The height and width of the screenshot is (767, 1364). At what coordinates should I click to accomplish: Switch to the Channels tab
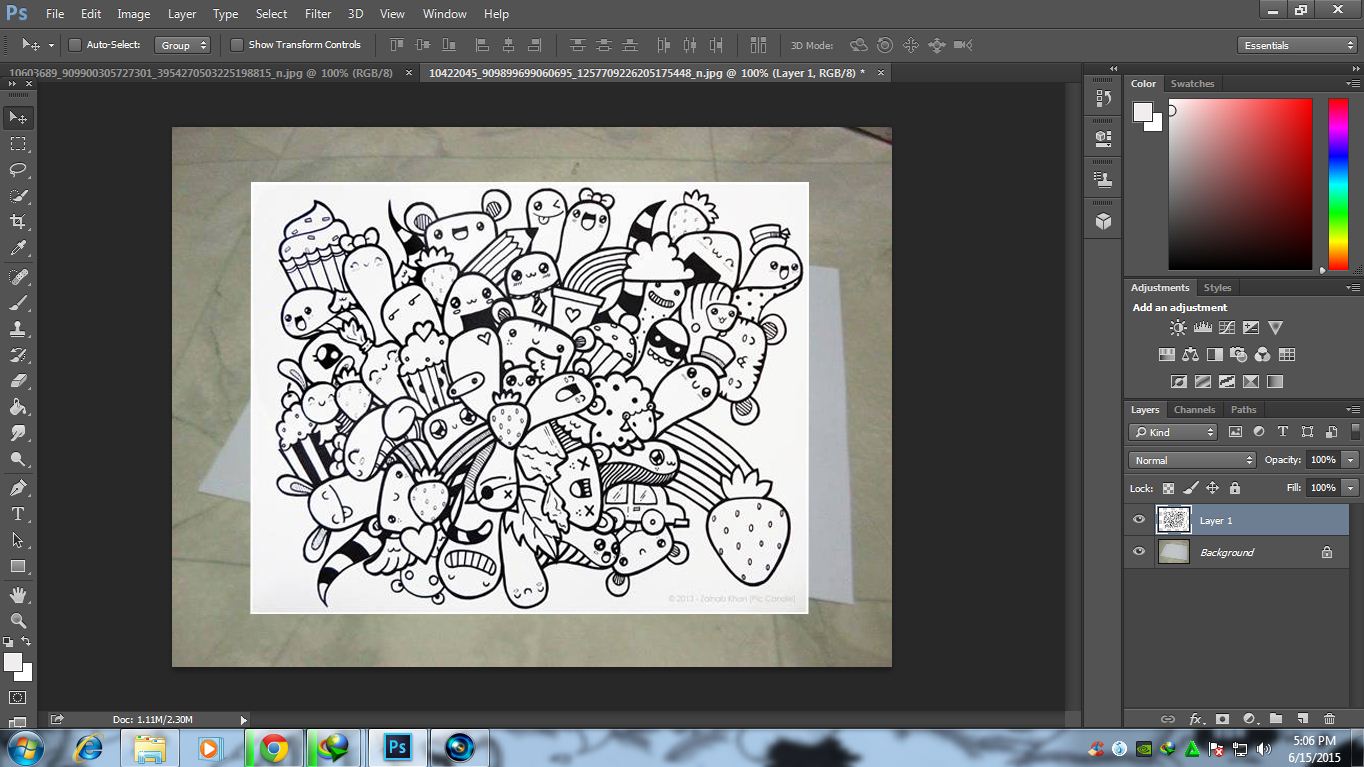[x=1194, y=410]
